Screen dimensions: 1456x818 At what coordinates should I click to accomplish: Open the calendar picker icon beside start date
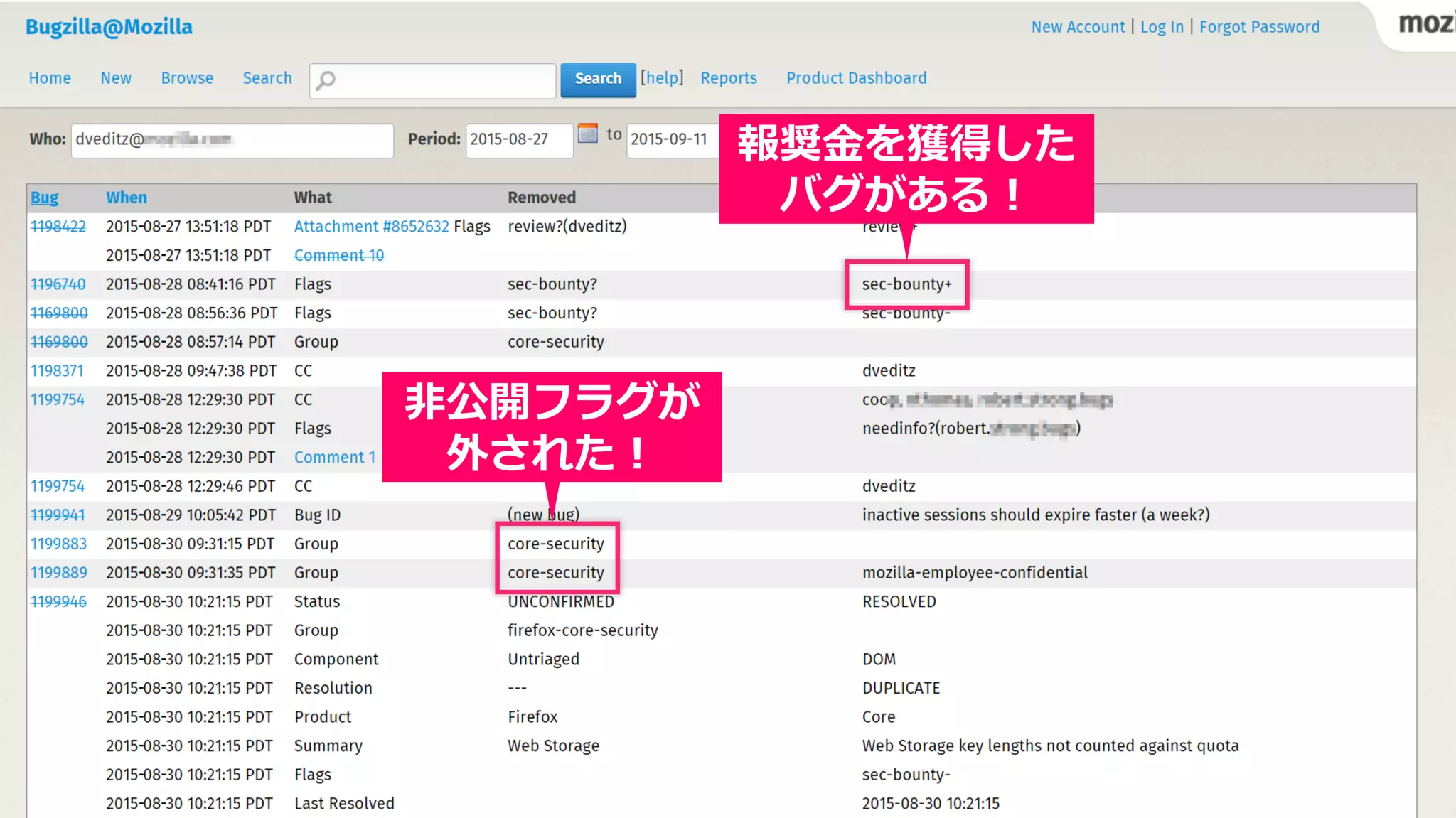point(588,134)
